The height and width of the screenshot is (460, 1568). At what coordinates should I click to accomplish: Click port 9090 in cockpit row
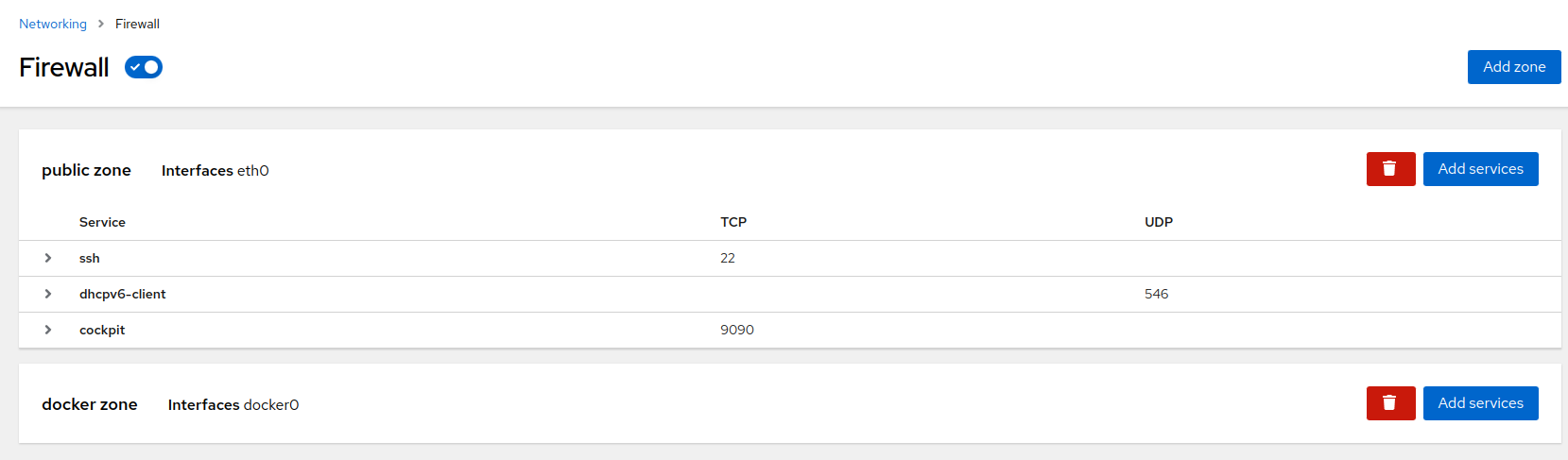pos(737,330)
